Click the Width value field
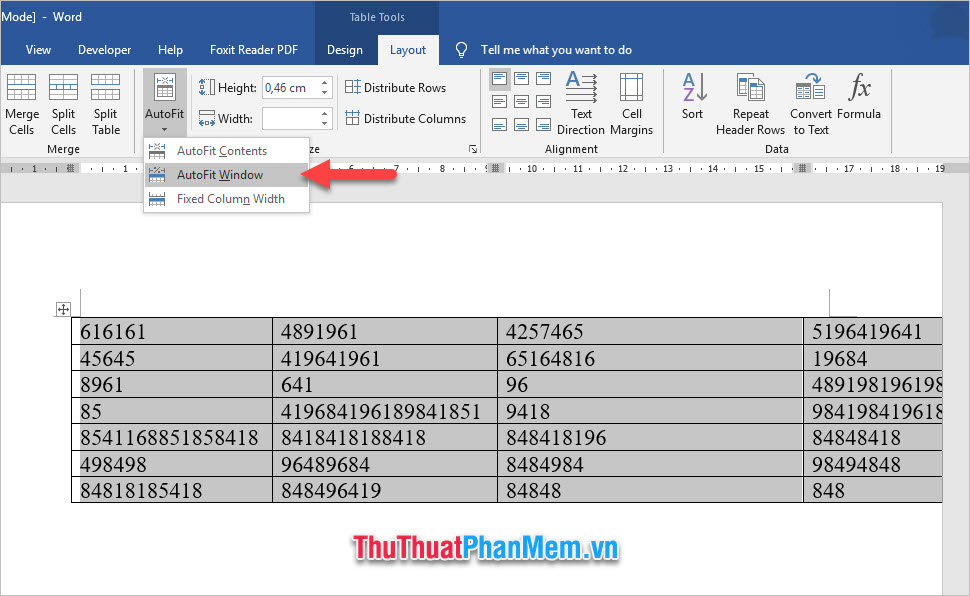Viewport: 970px width, 596px height. tap(290, 119)
